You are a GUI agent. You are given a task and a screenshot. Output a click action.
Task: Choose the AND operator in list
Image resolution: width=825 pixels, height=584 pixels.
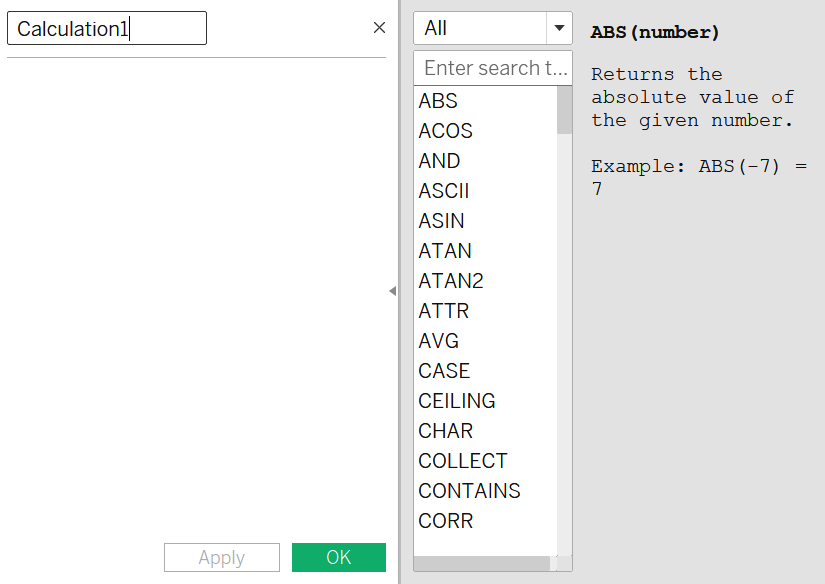[439, 161]
